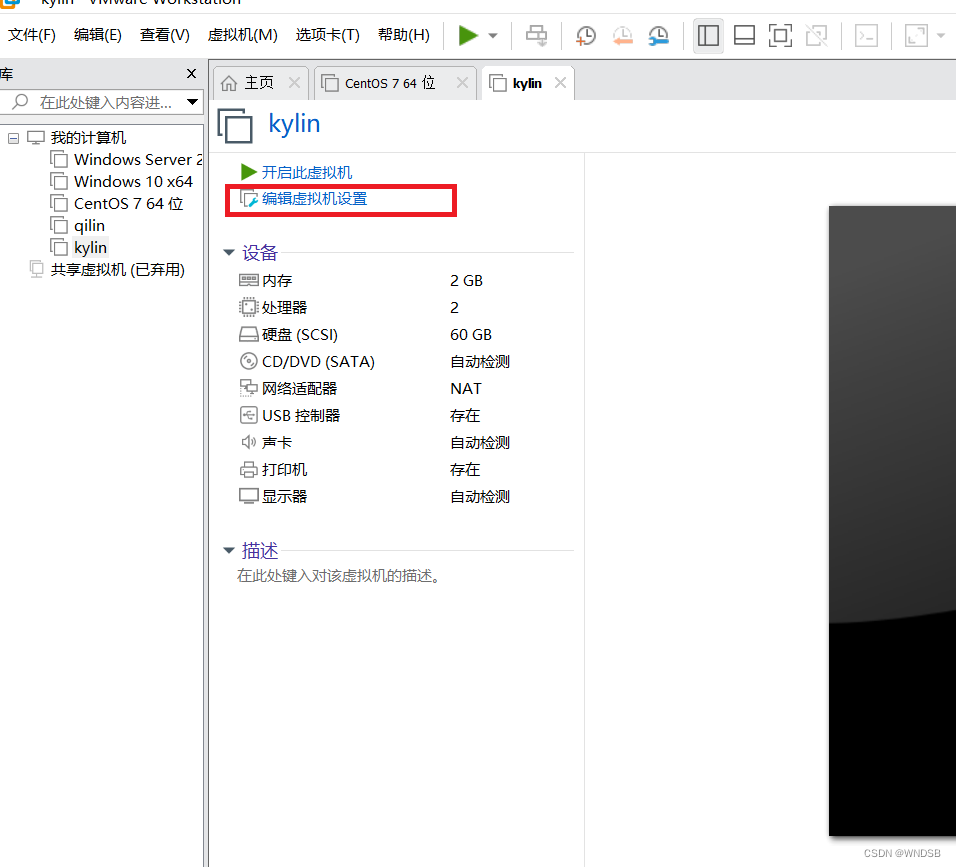The height and width of the screenshot is (867, 956).
Task: Open the power options dropdown arrow beside play
Action: [x=493, y=35]
